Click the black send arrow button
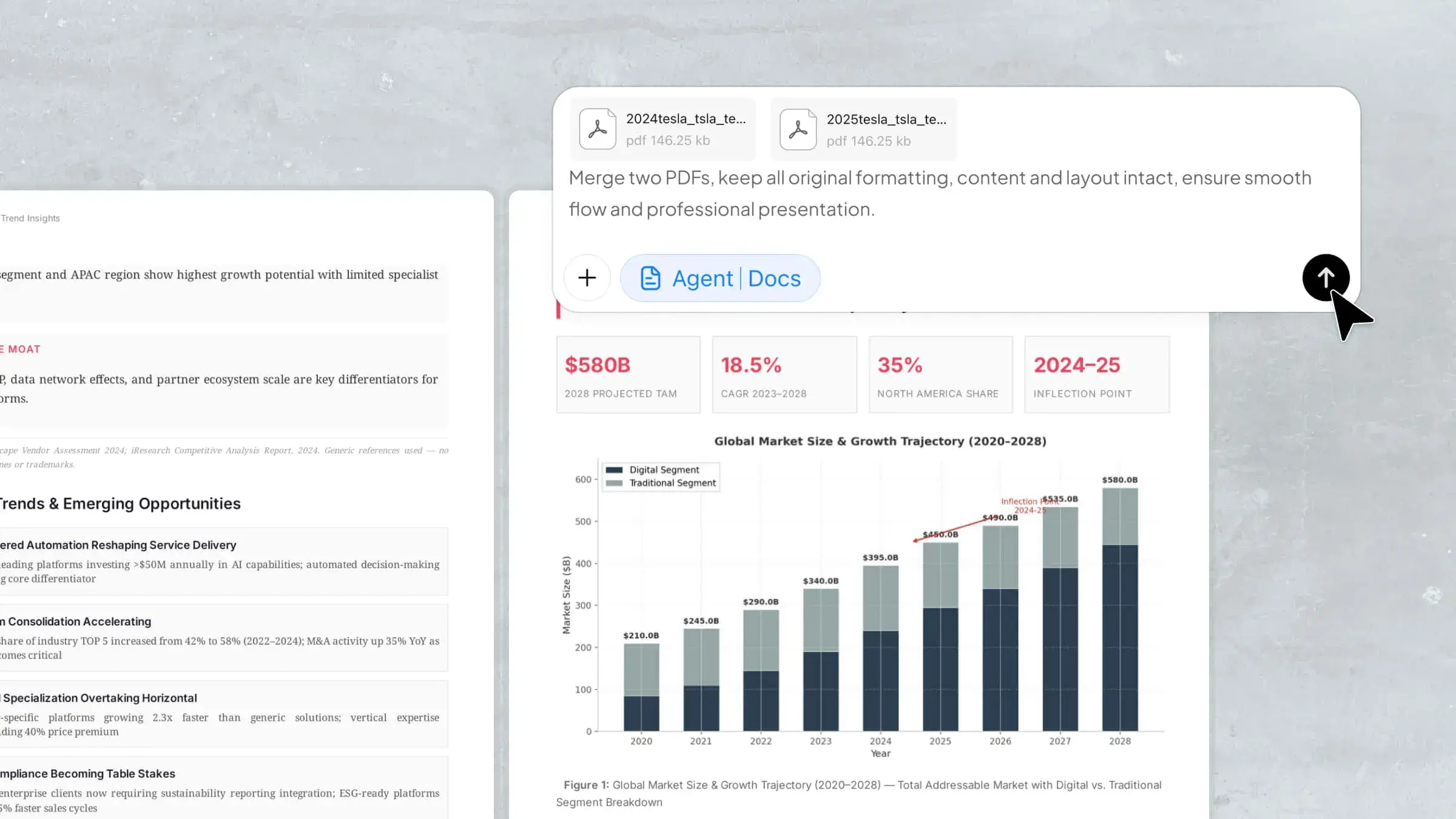 pos(1326,278)
